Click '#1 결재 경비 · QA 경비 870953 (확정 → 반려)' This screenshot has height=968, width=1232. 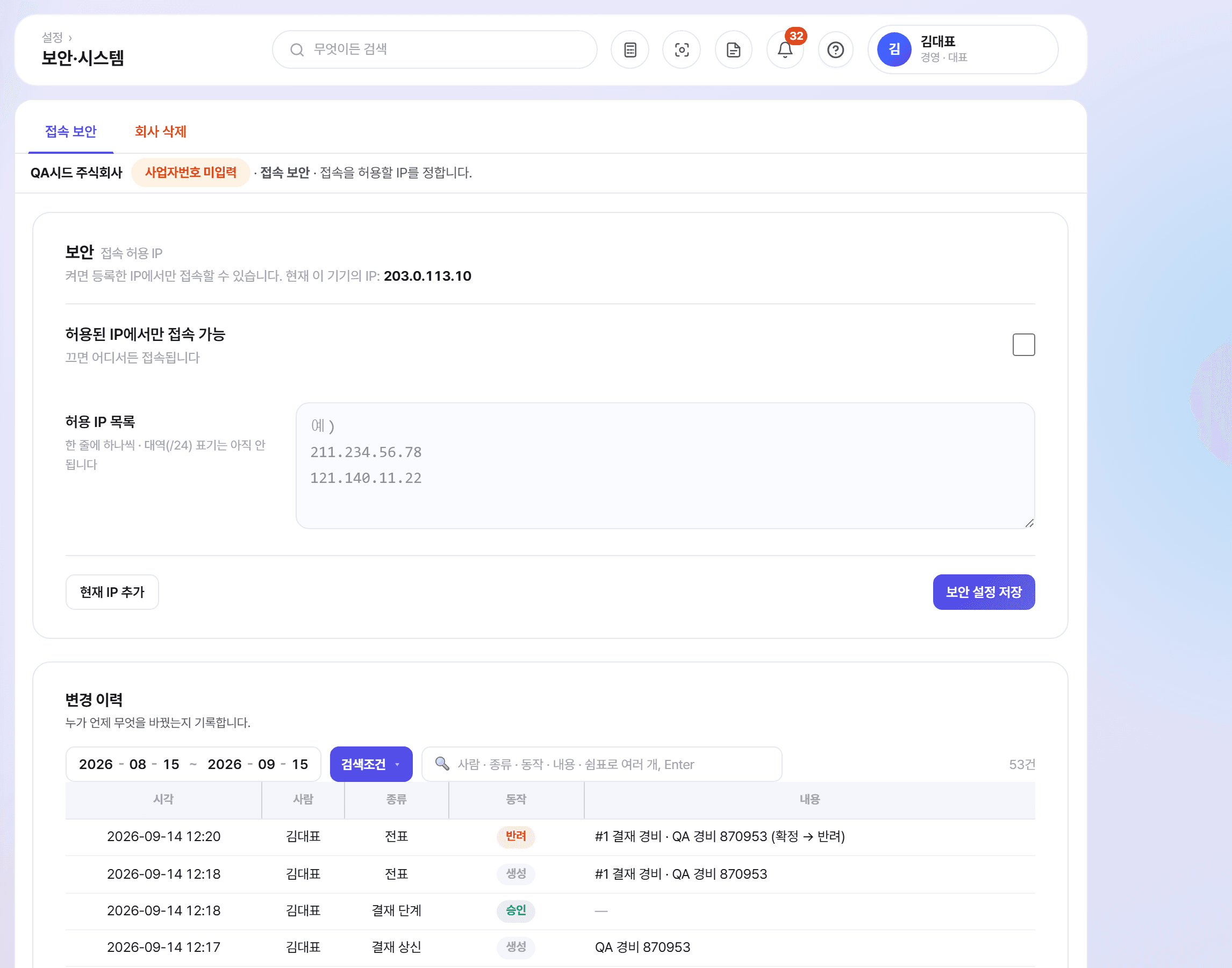[719, 836]
